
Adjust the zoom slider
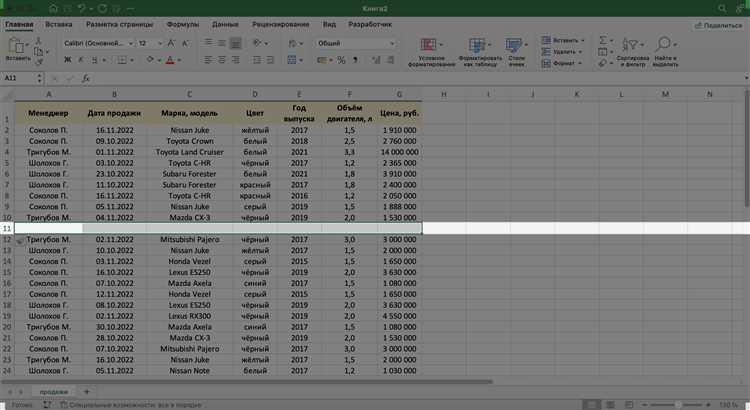(x=677, y=405)
